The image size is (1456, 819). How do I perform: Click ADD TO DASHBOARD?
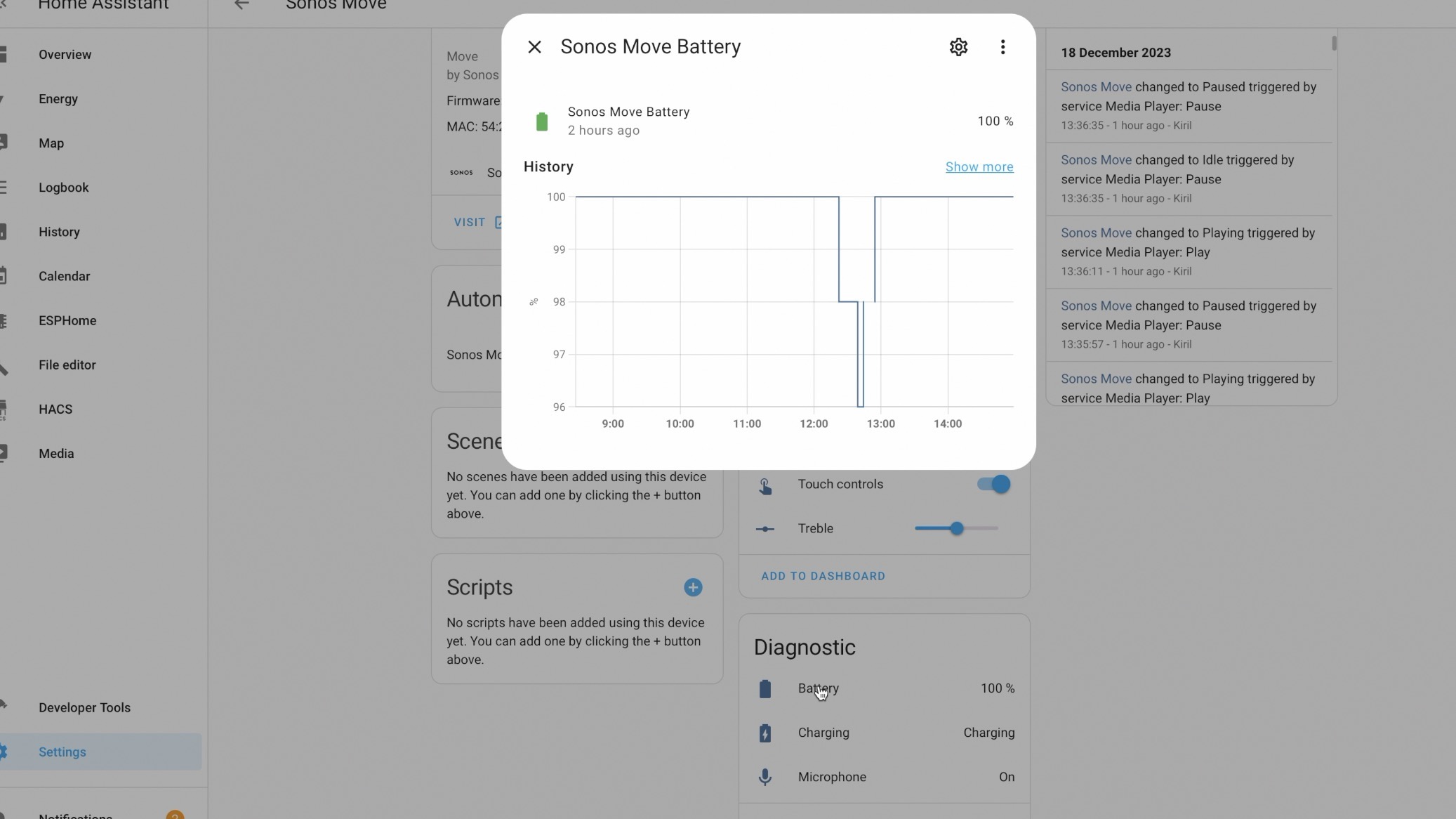pyautogui.click(x=822, y=576)
